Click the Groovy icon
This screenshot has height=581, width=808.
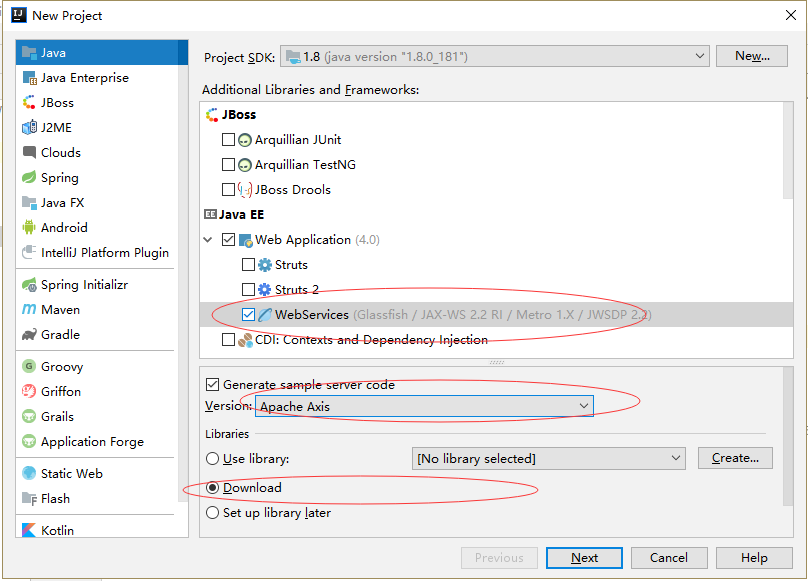pyautogui.click(x=29, y=367)
